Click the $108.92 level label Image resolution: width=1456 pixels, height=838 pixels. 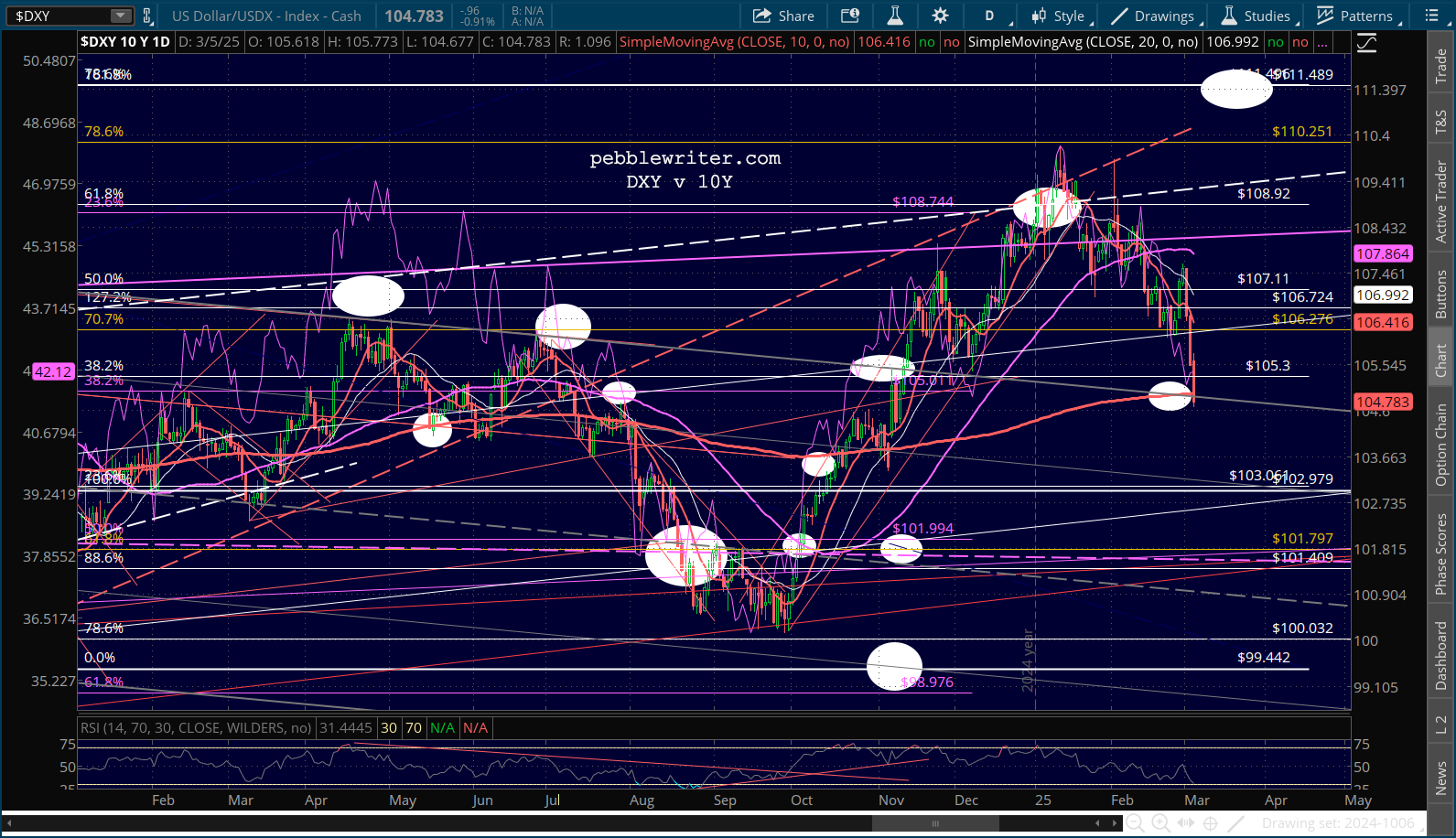1264,194
